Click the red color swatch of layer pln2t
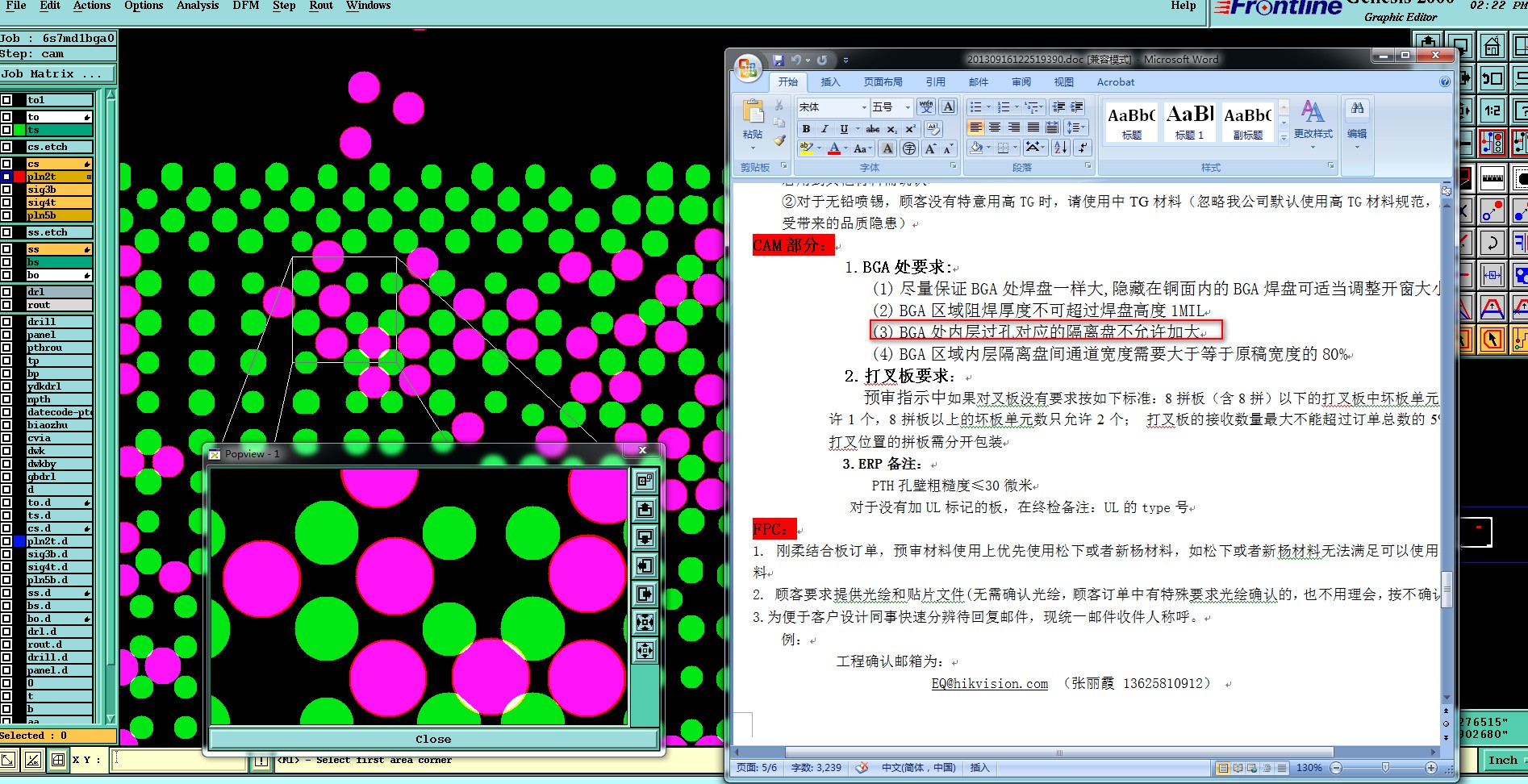The height and width of the screenshot is (784, 1528). click(x=19, y=177)
